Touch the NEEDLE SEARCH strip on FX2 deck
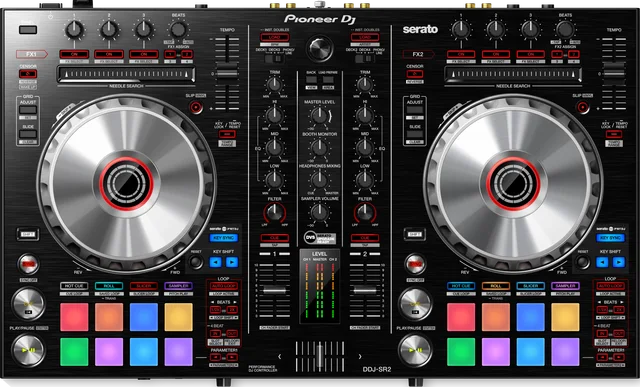Viewport: 640px width, 387px height. [513, 75]
